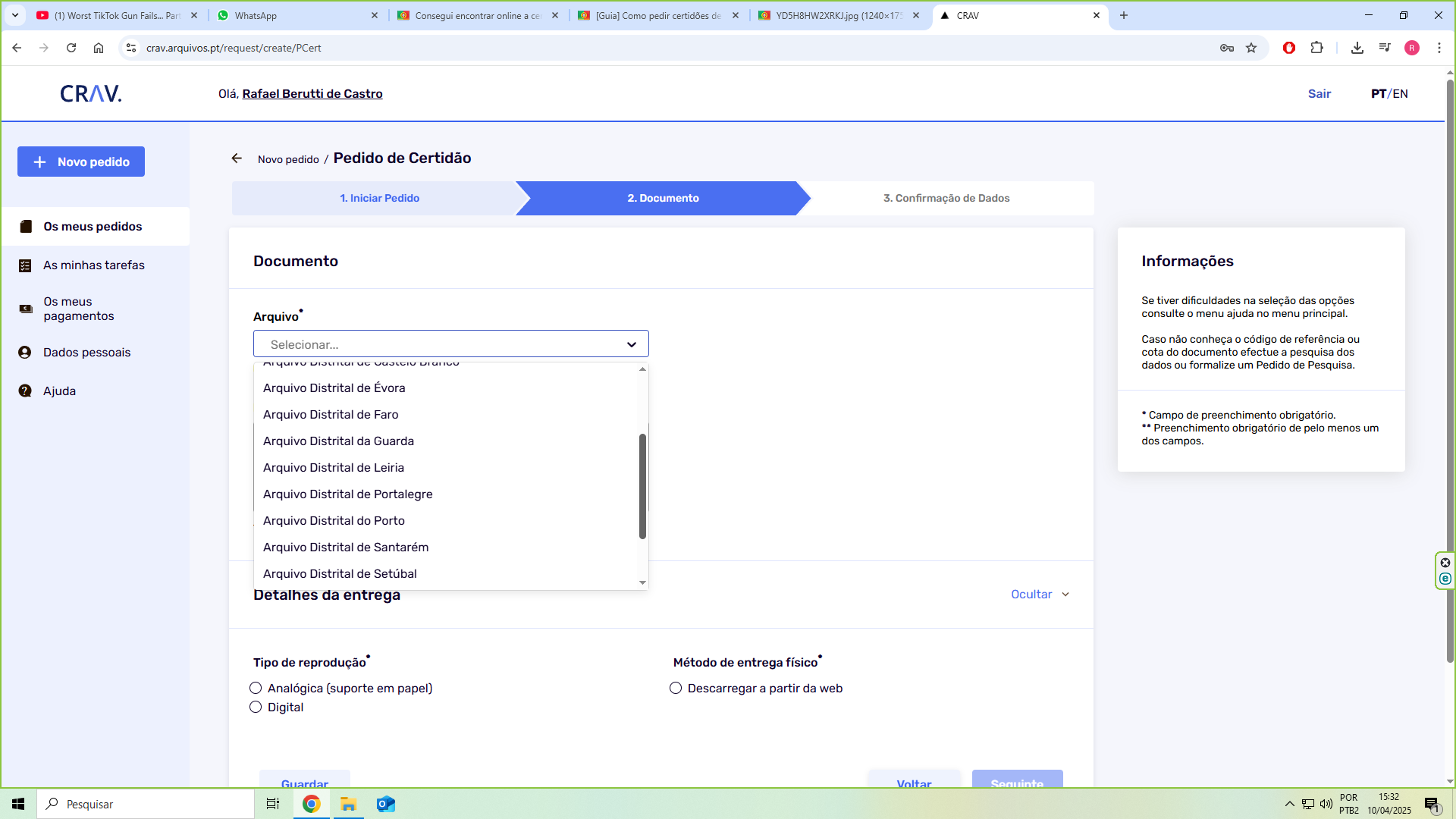Click the Sair logout link

tap(1319, 94)
